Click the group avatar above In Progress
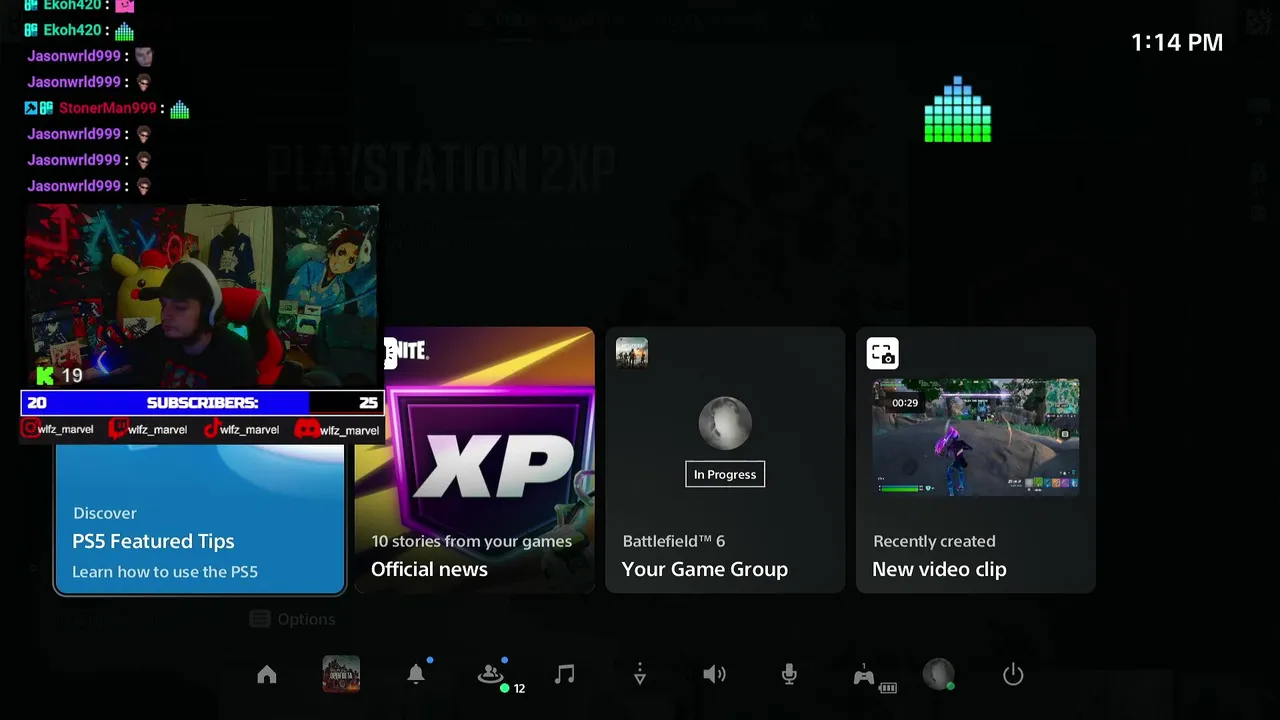 (x=725, y=424)
